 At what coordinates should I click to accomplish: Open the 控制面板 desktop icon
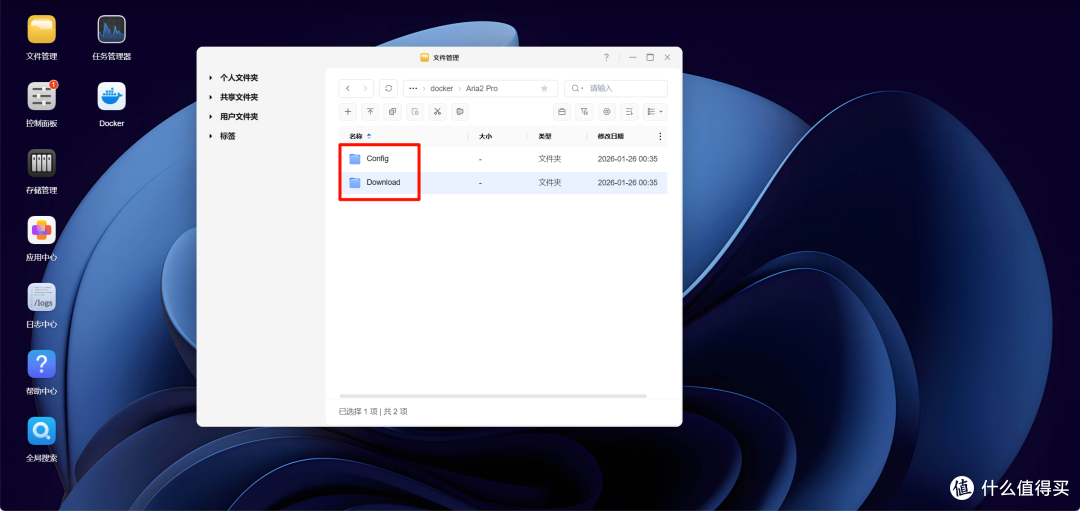[41, 96]
